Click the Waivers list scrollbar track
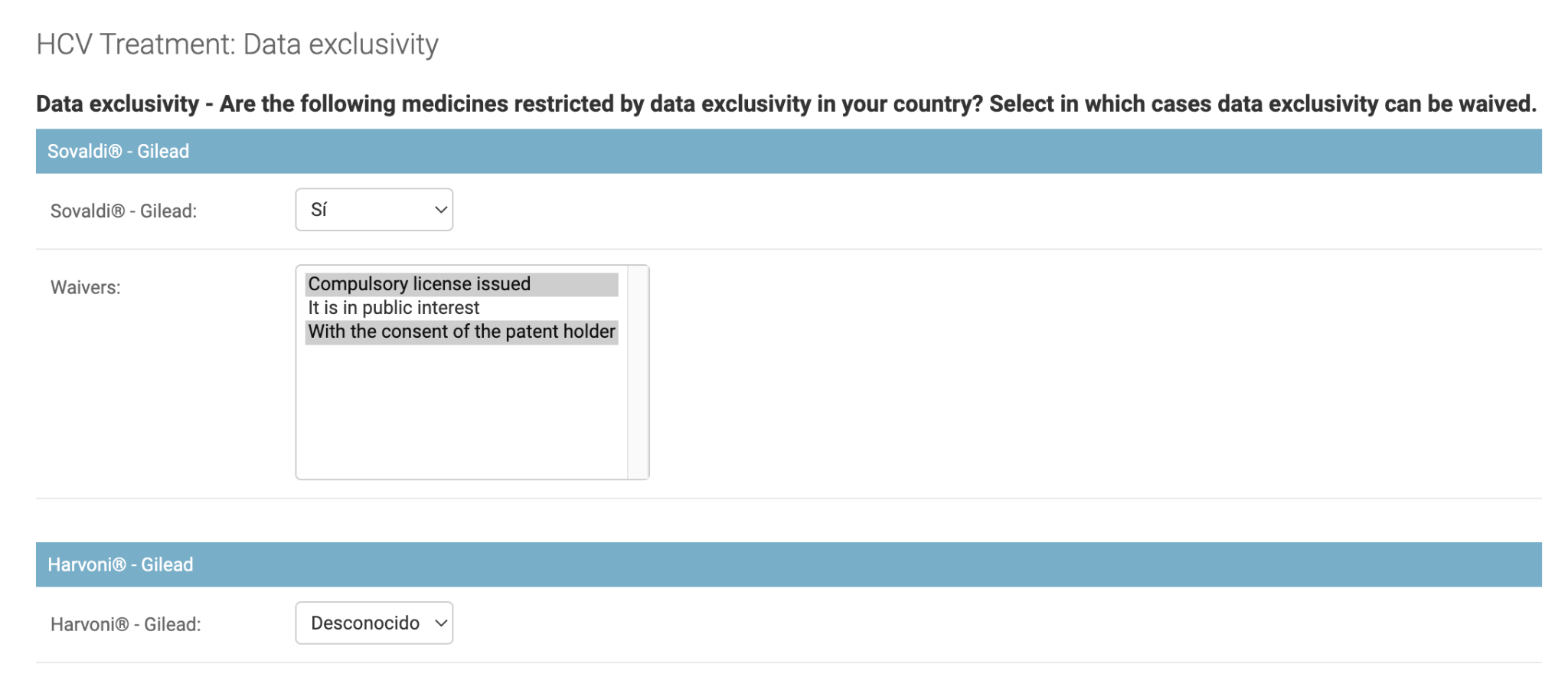Viewport: 1568px width, 700px height. coord(638,372)
